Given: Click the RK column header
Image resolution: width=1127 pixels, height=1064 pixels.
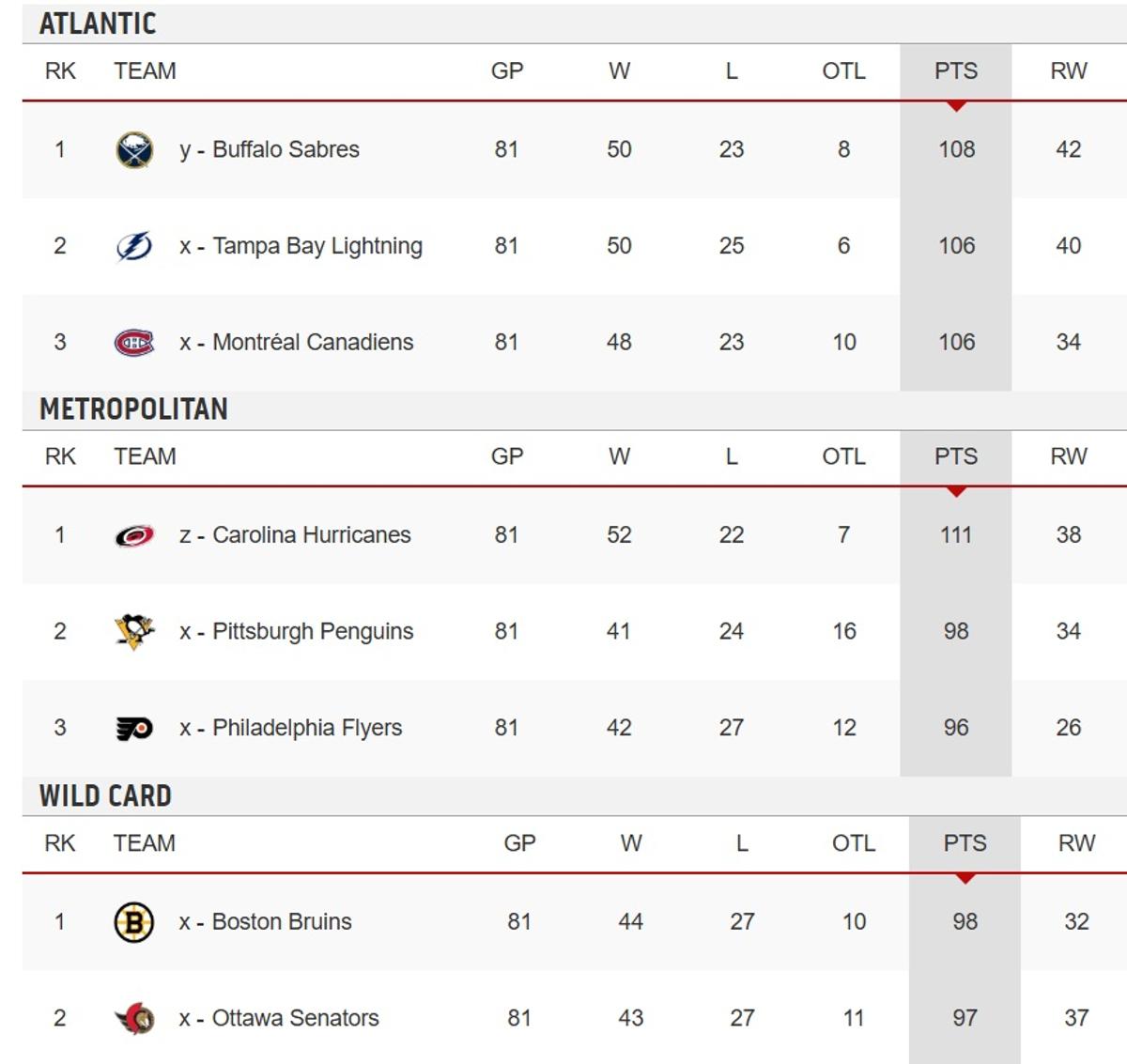Looking at the screenshot, I should pyautogui.click(x=58, y=70).
